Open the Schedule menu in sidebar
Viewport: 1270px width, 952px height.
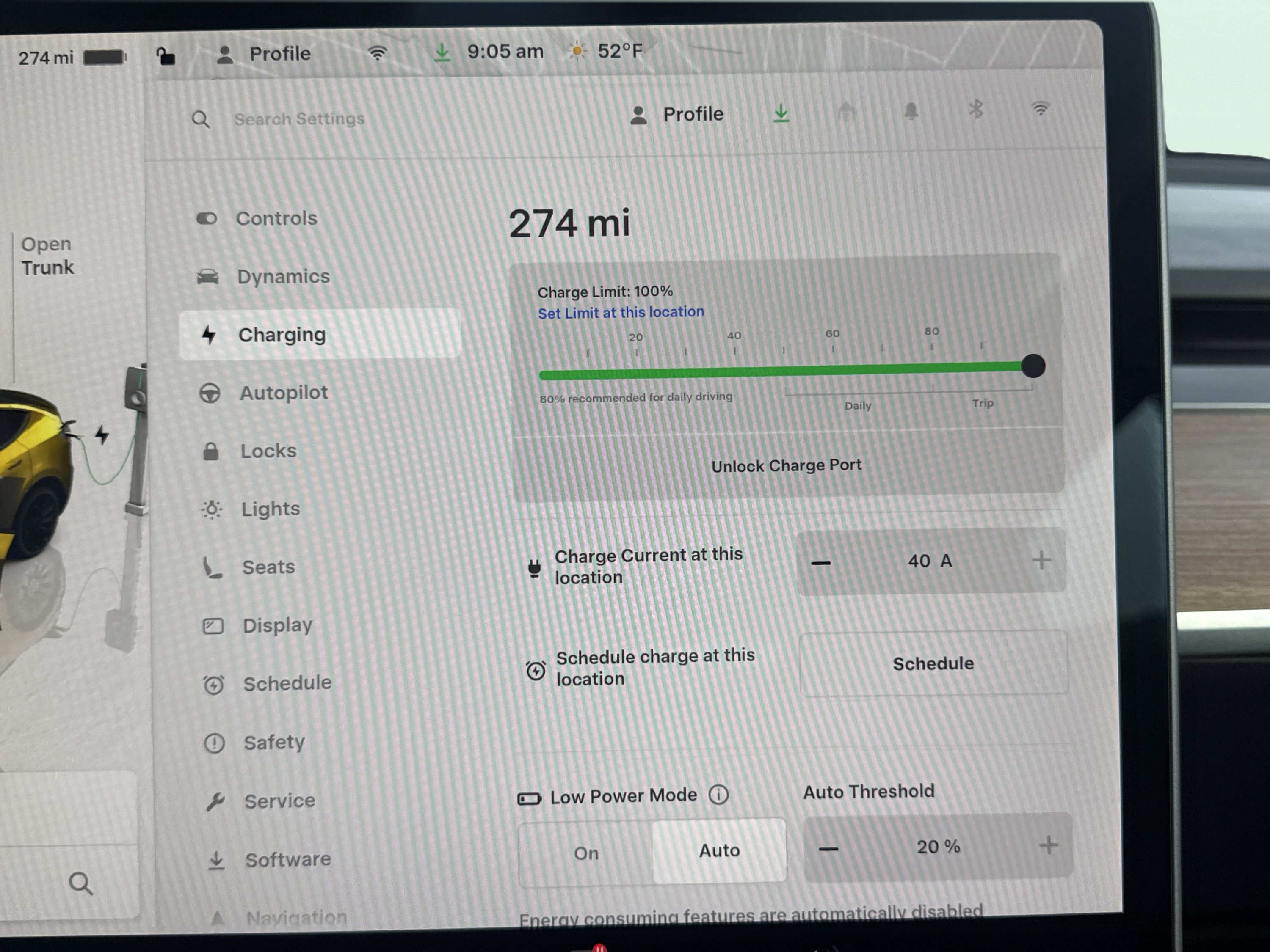pos(267,683)
